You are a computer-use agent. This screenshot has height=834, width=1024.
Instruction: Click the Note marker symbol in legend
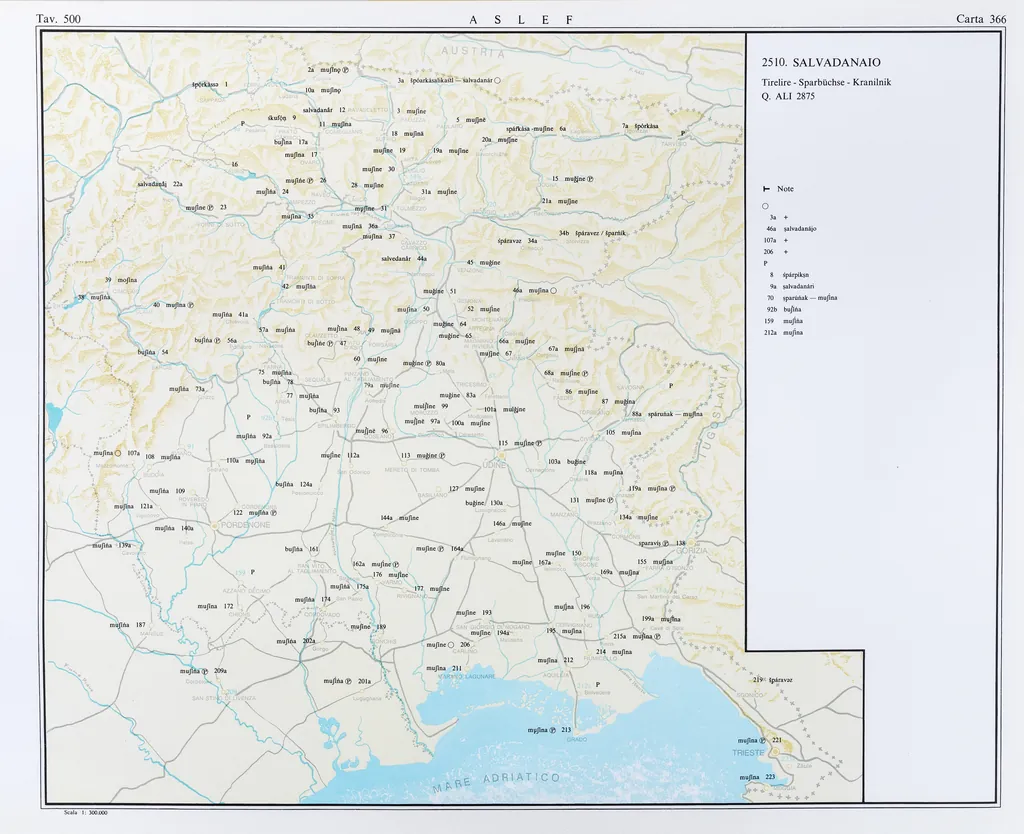(766, 189)
